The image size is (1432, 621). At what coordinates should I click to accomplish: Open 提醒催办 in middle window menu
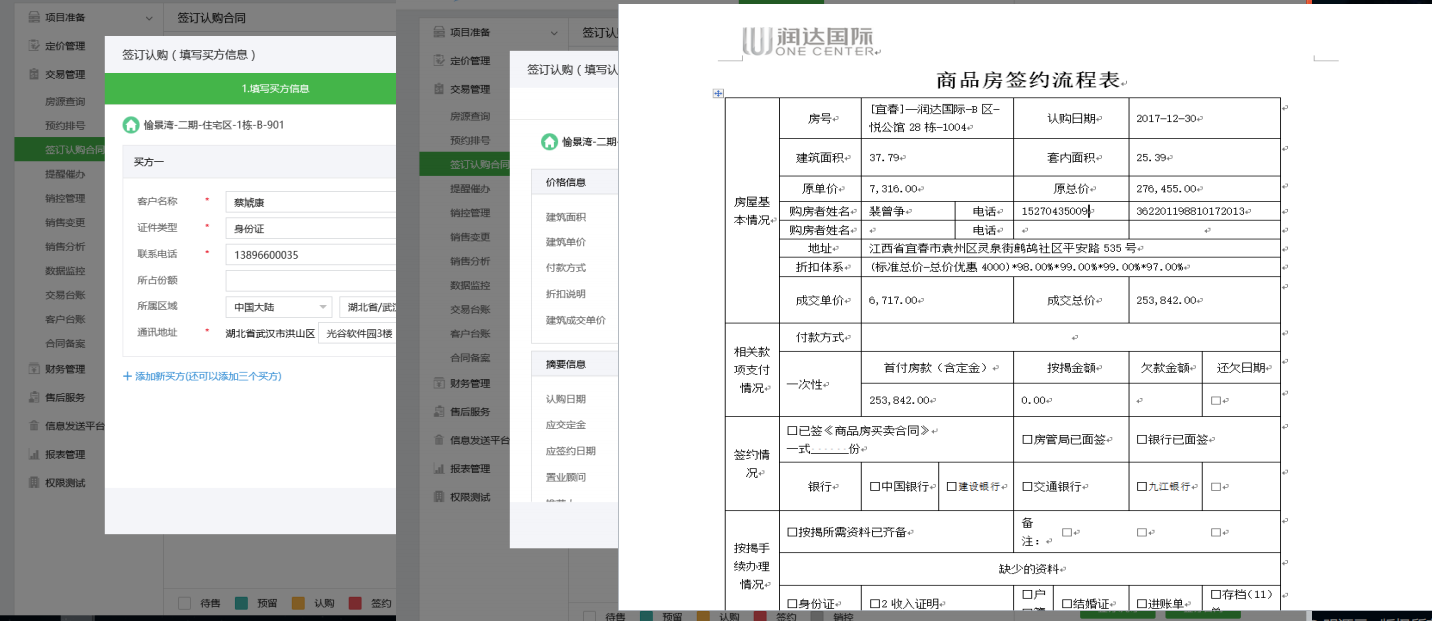pyautogui.click(x=470, y=188)
